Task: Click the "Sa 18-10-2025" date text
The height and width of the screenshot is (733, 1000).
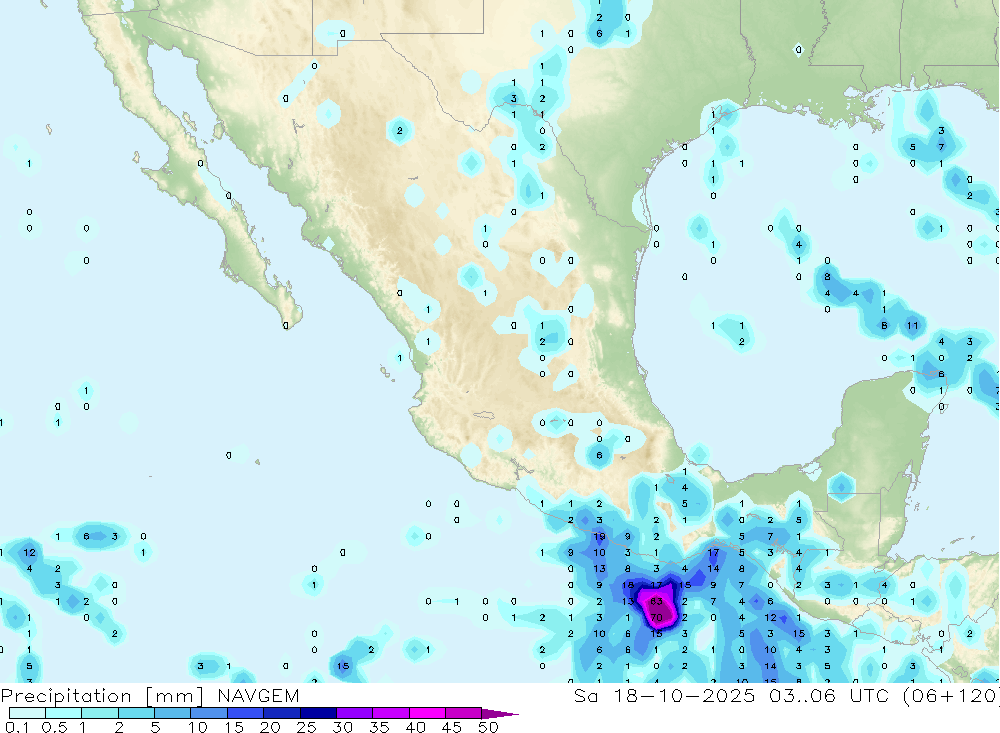Action: coord(664,696)
